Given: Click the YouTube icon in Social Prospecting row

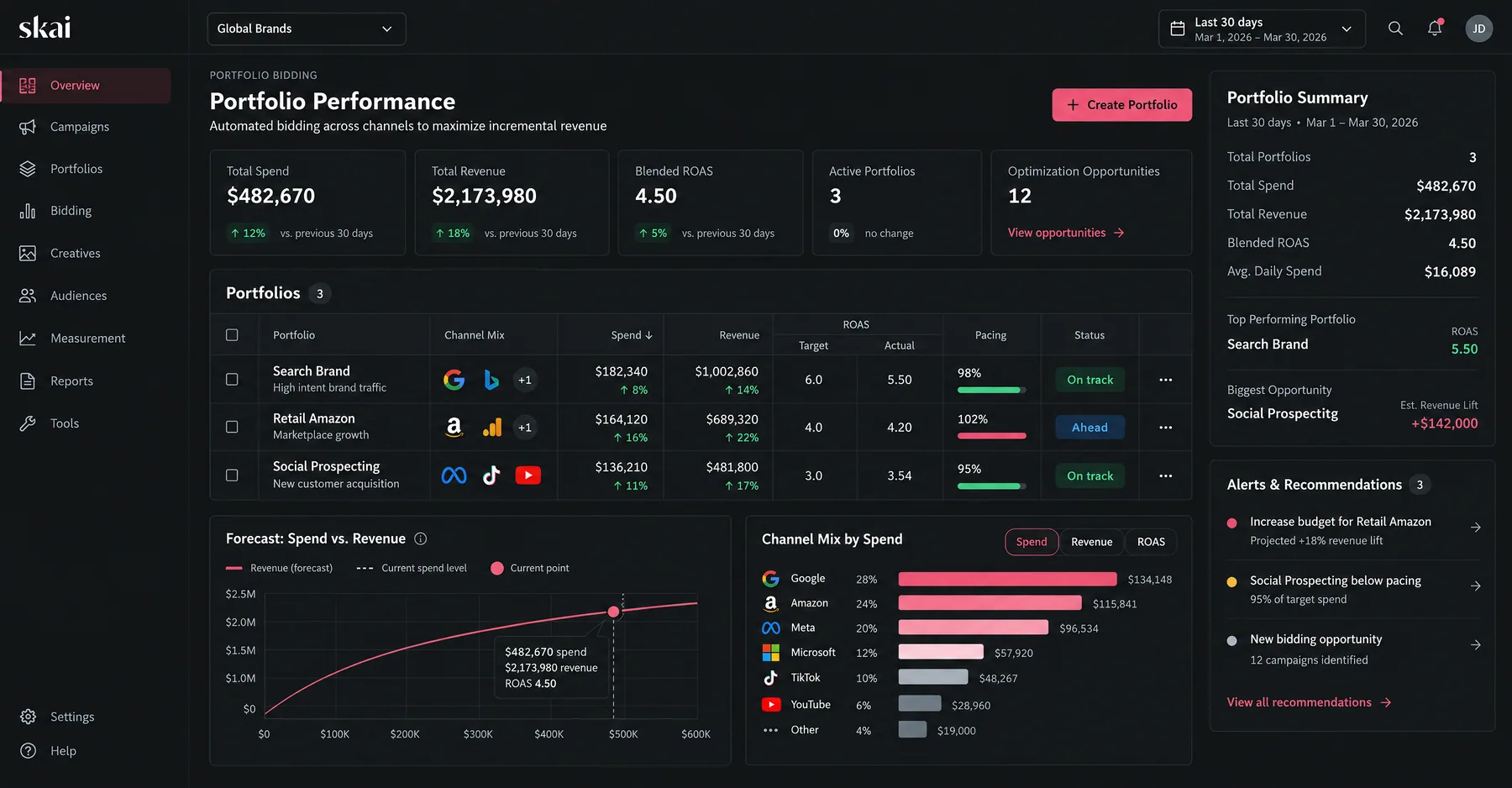Looking at the screenshot, I should pyautogui.click(x=528, y=475).
